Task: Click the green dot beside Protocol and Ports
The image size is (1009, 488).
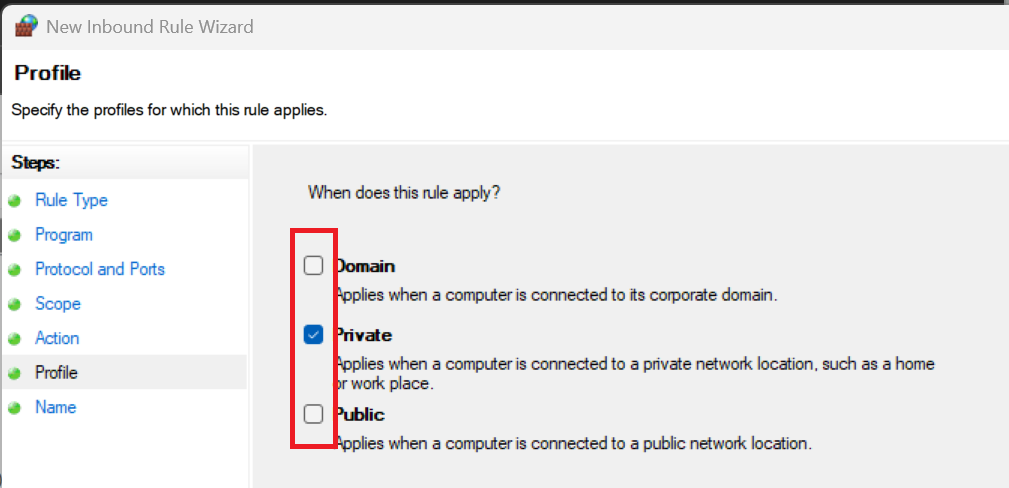Action: 14,270
